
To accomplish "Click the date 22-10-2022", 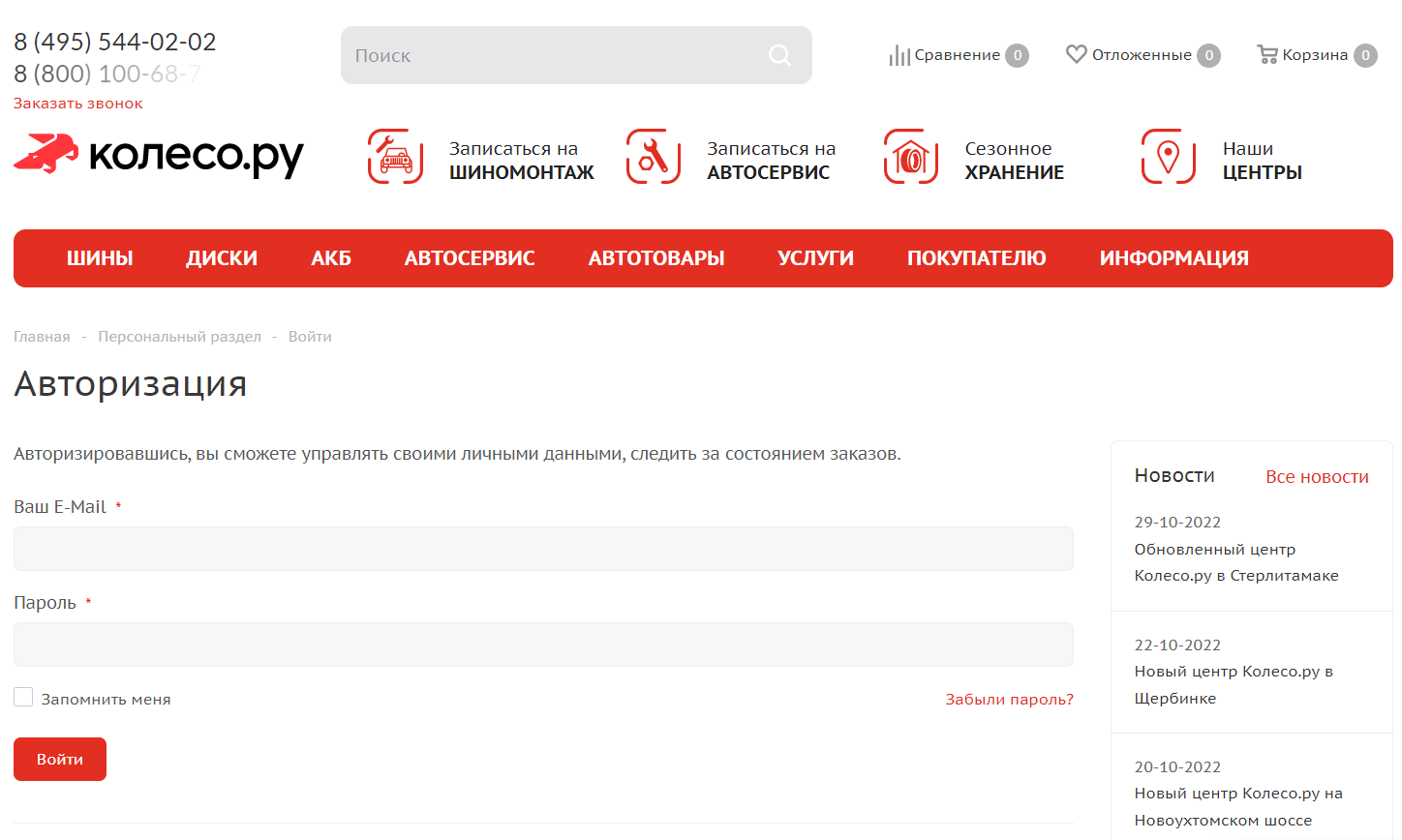I will tap(1177, 645).
